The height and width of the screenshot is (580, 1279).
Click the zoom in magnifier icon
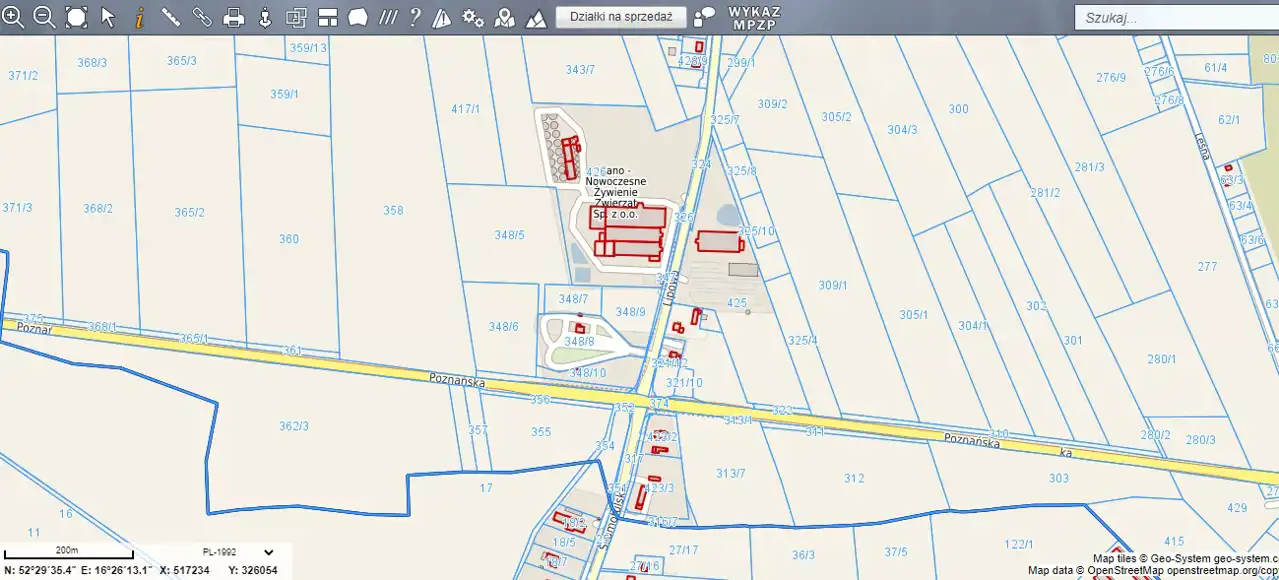(14, 17)
